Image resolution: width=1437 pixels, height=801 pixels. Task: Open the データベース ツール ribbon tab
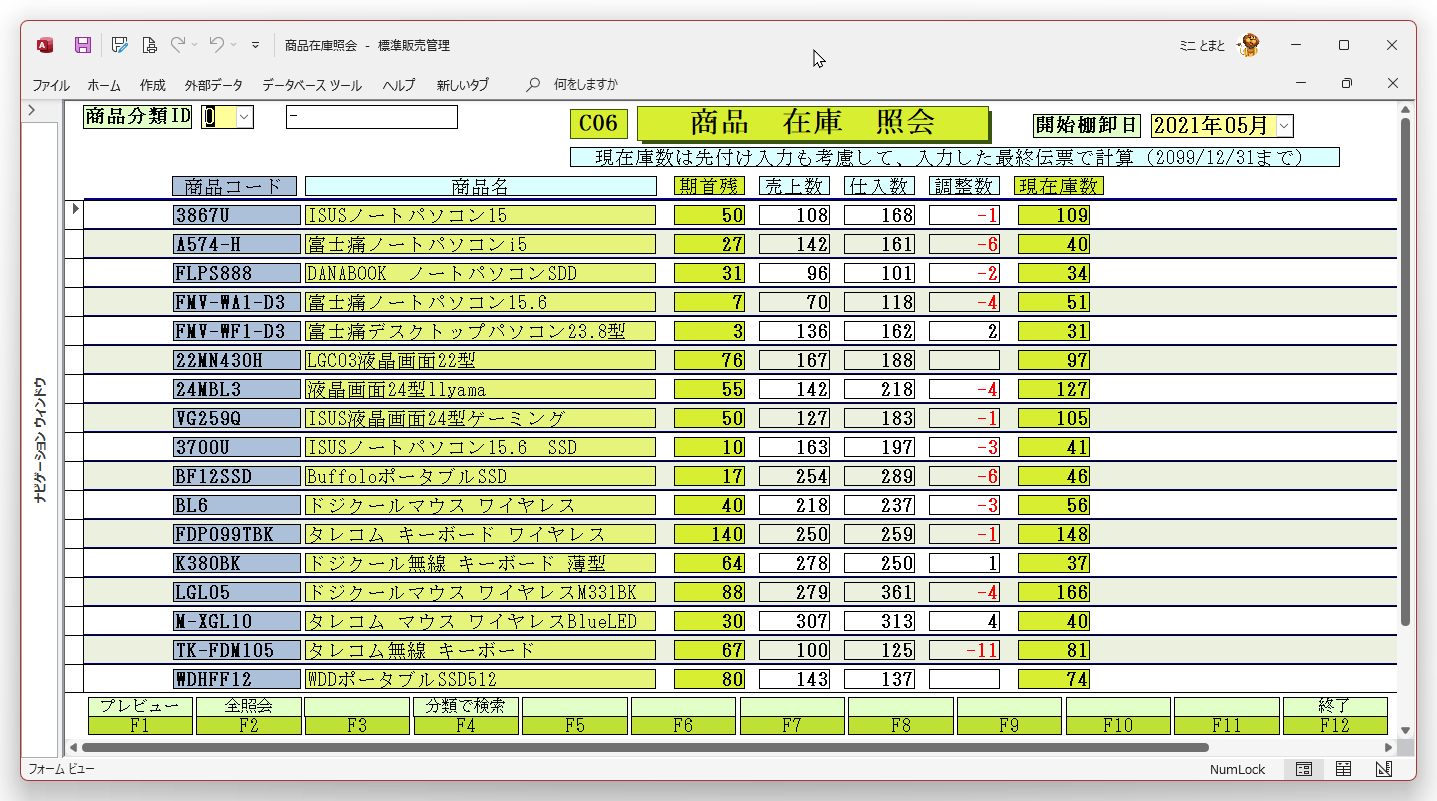click(x=312, y=85)
